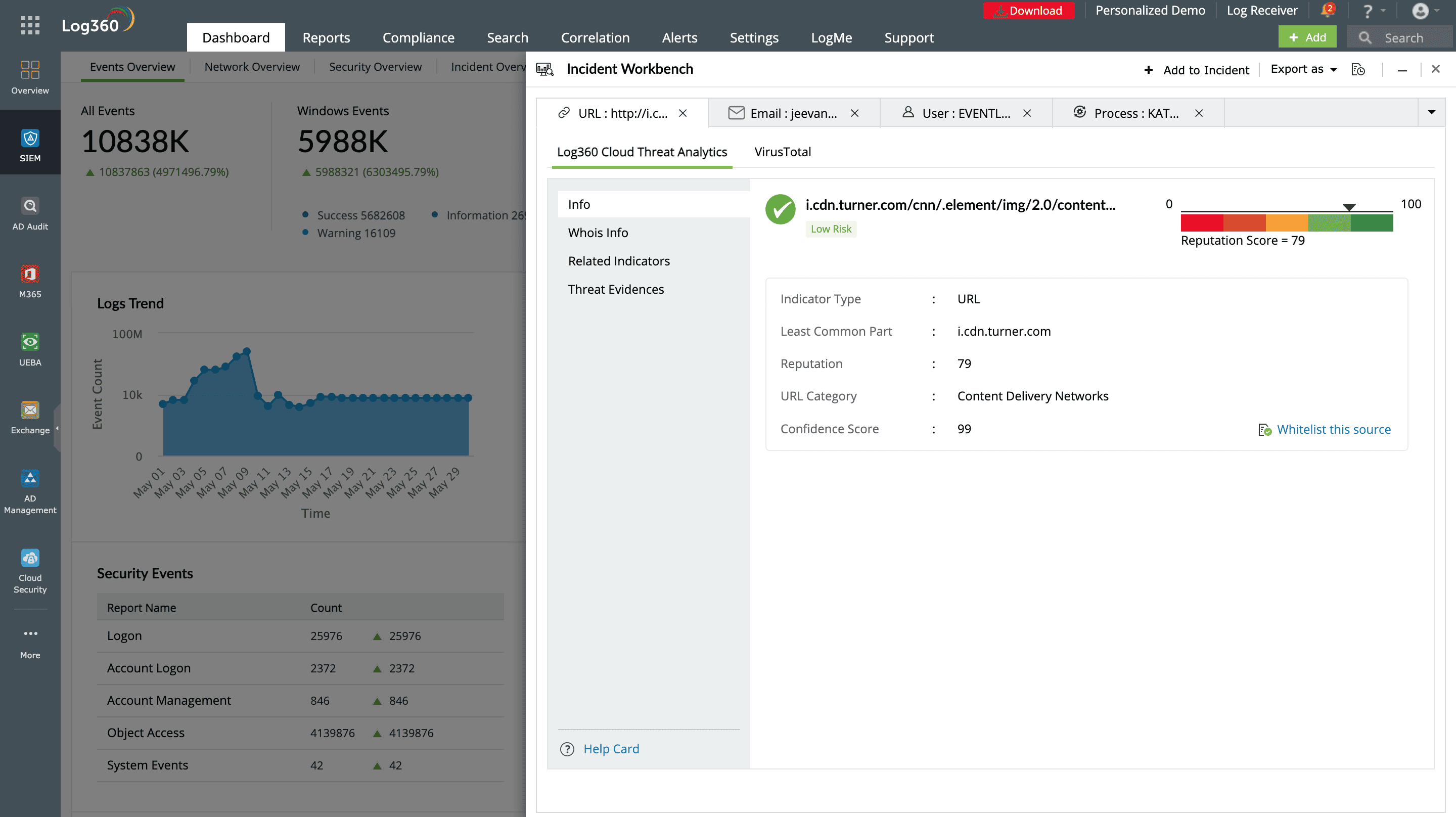
Task: Select the SIEM module in the sidebar
Action: tap(30, 143)
